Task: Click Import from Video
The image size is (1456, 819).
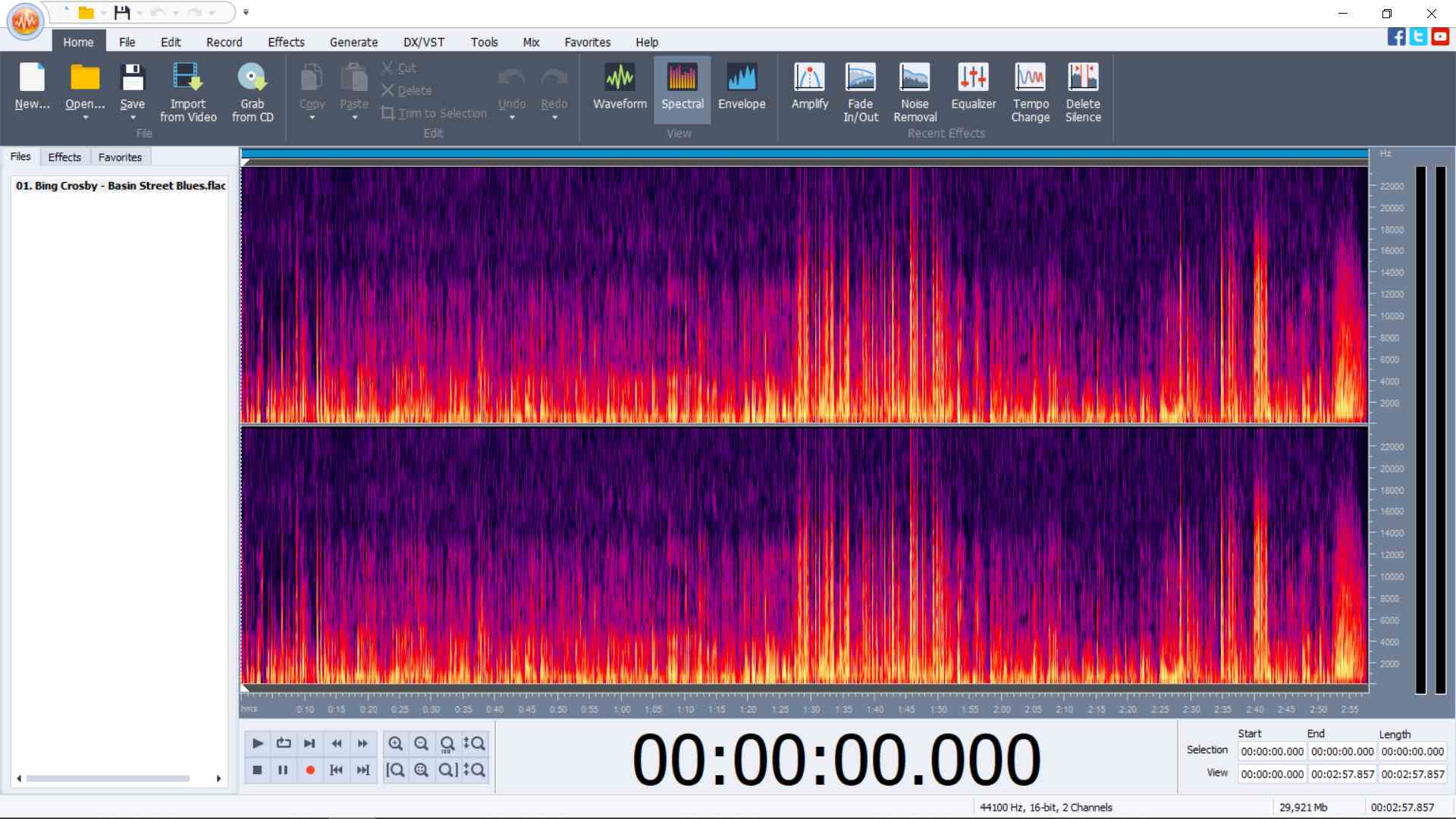Action: 187,93
